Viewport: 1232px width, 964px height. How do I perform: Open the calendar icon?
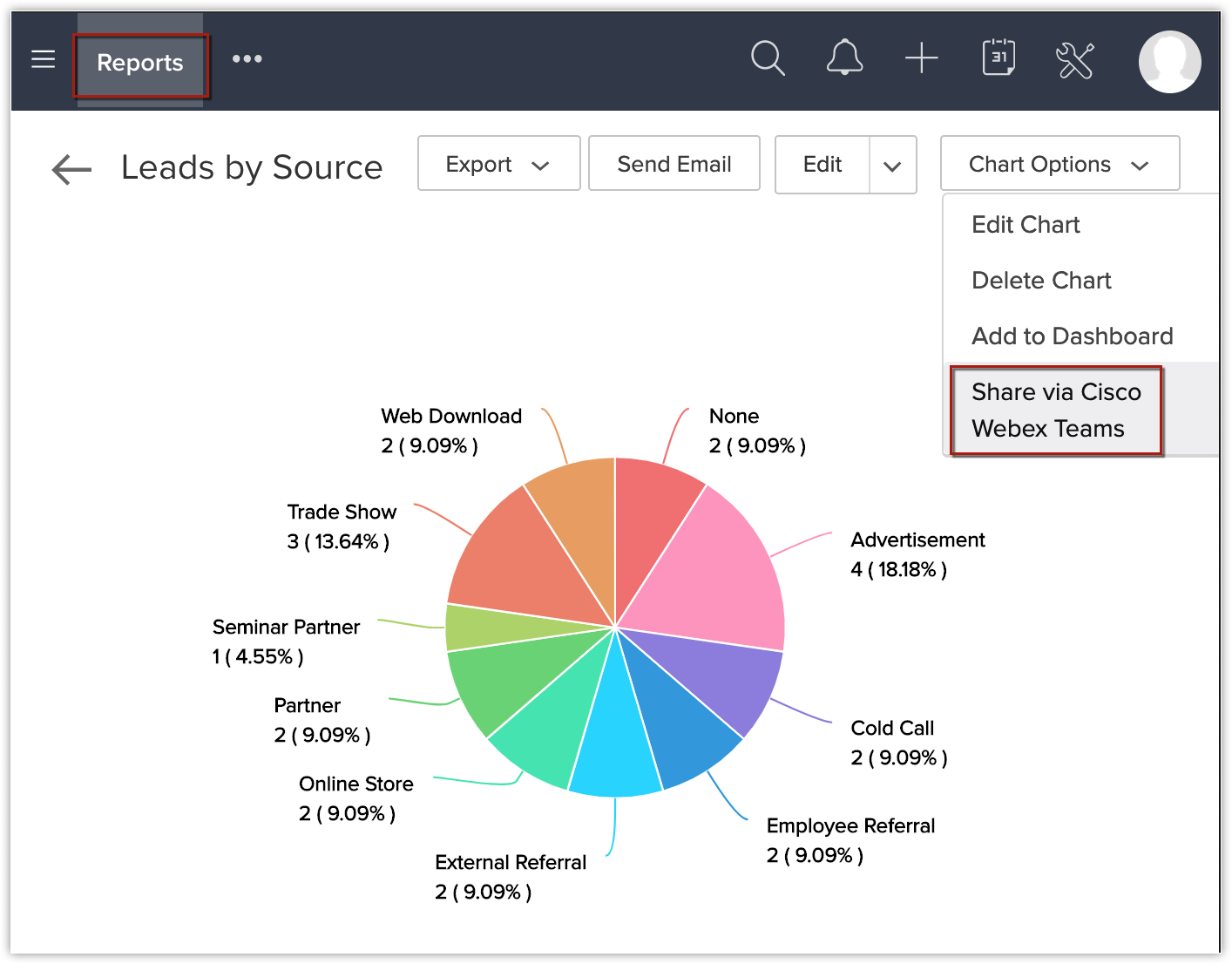(x=998, y=58)
